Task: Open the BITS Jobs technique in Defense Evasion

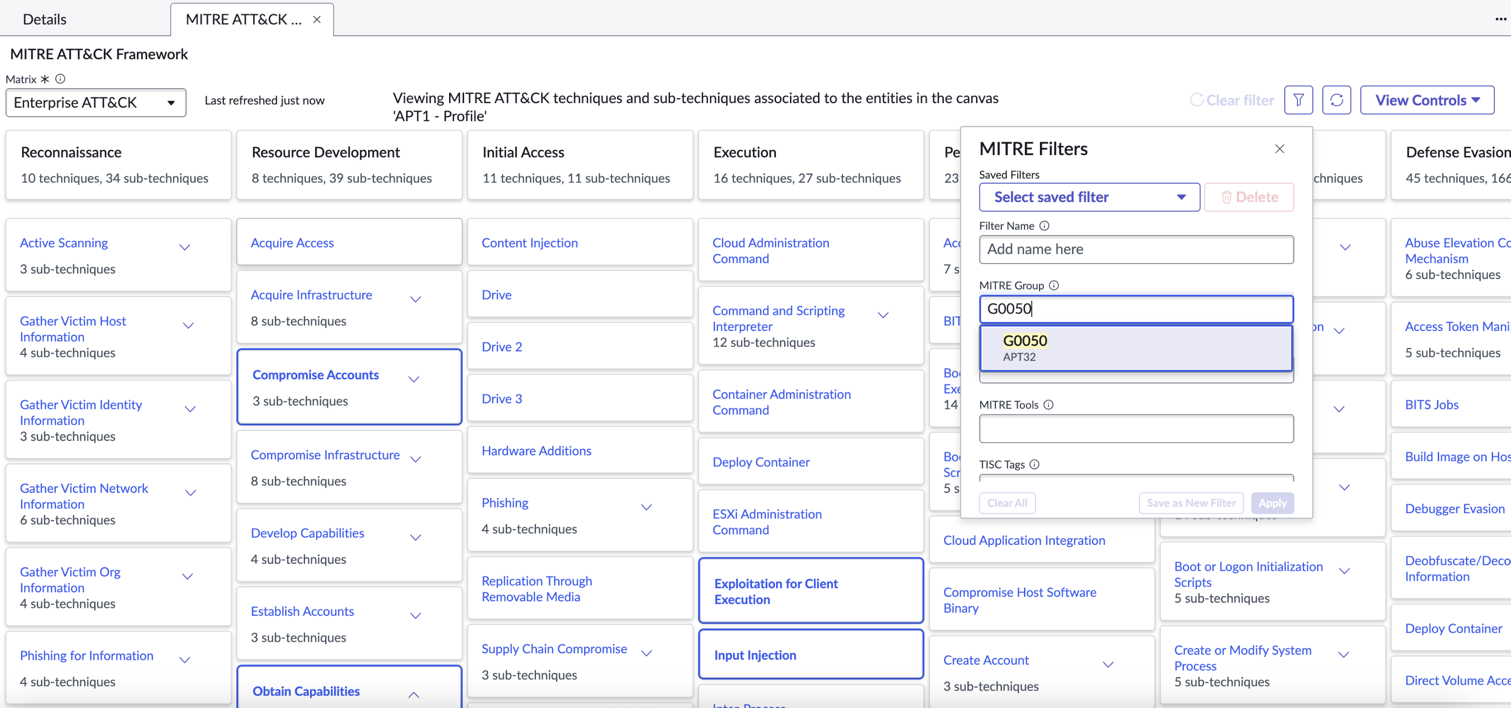Action: coord(1431,405)
